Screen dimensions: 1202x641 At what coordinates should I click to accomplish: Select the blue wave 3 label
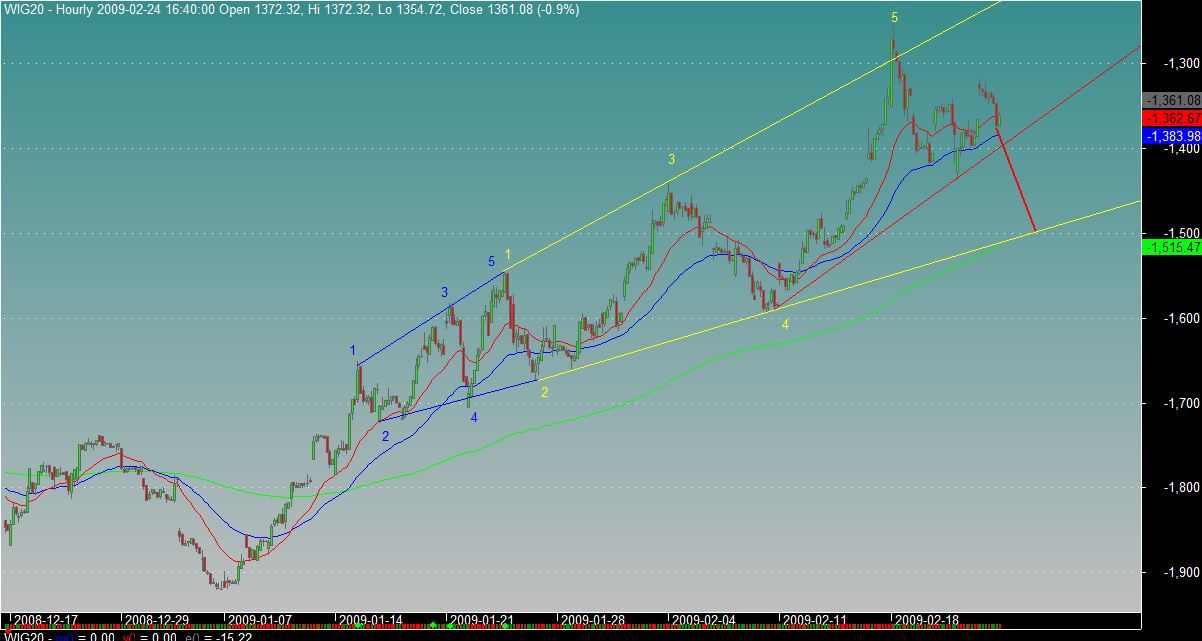[x=444, y=292]
